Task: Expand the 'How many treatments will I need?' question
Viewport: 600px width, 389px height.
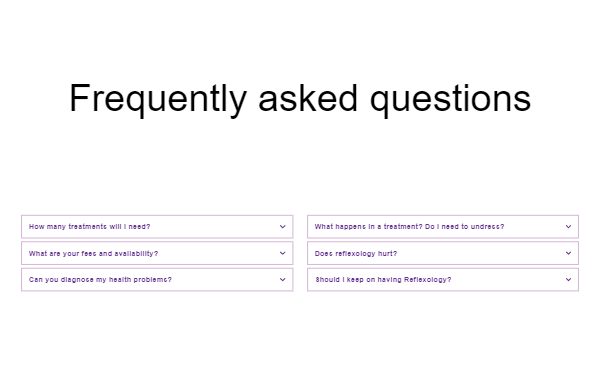Action: [90, 226]
